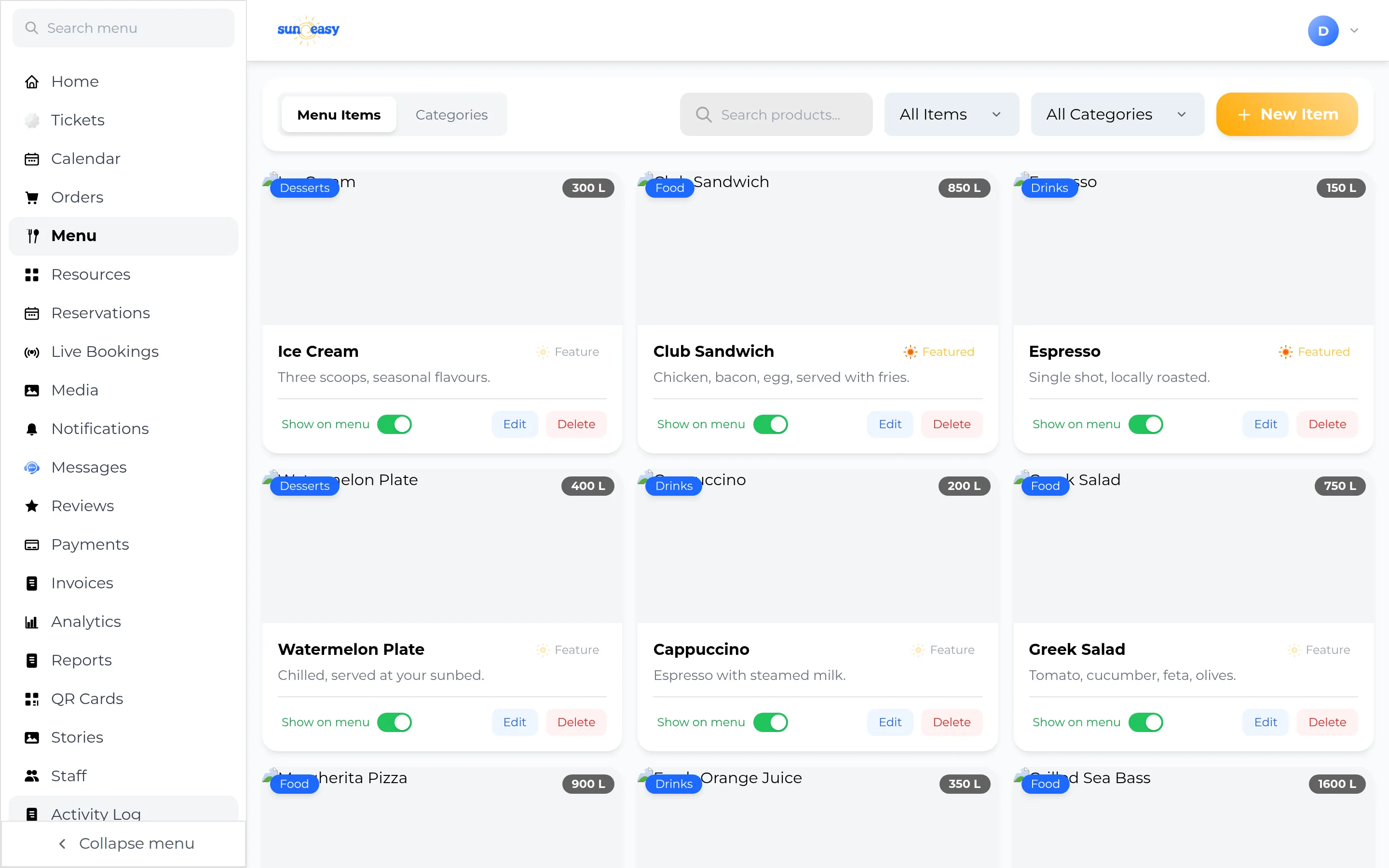Click the Invoices document icon
This screenshot has height=868, width=1389.
click(x=32, y=583)
